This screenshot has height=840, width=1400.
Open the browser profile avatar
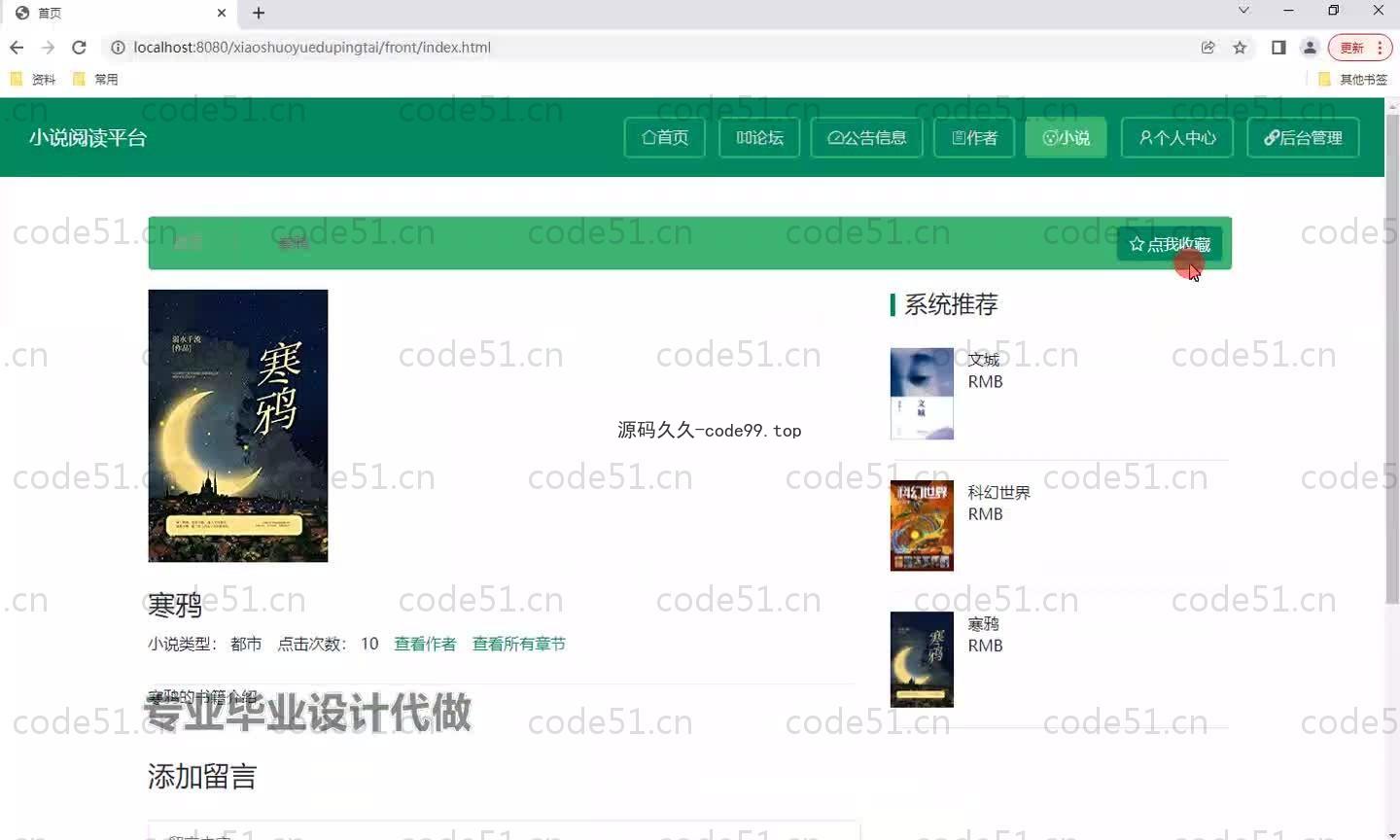click(1310, 47)
